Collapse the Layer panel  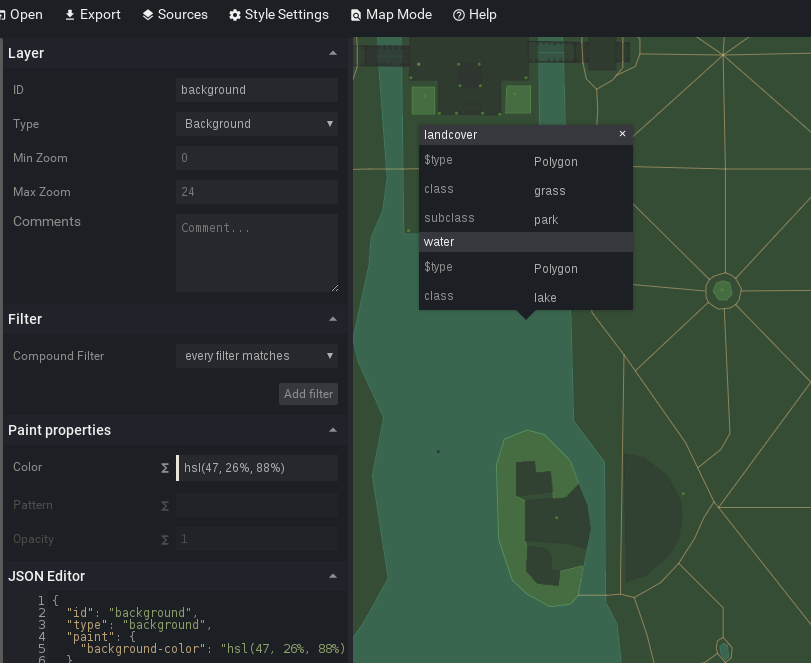coord(333,53)
